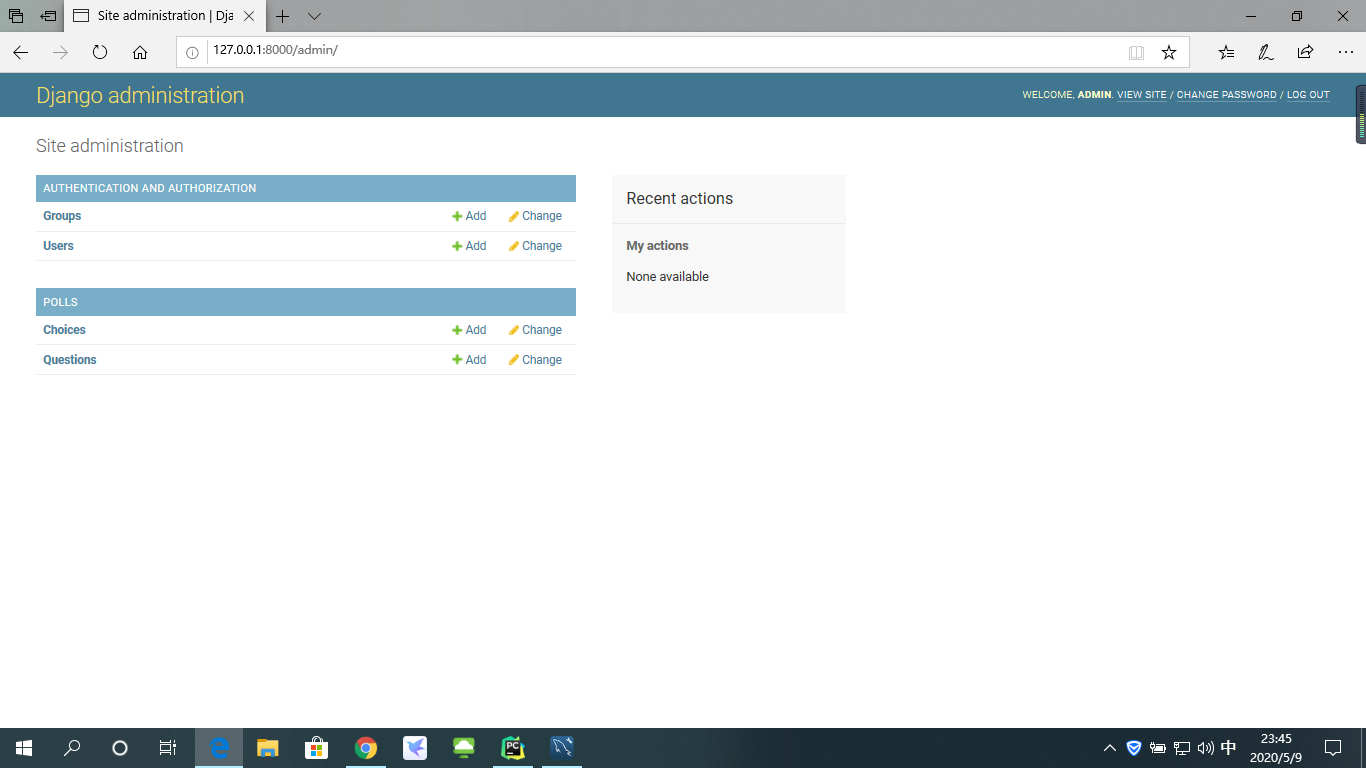Open the clock and calendar flyout
Image resolution: width=1366 pixels, height=768 pixels.
(x=1276, y=748)
